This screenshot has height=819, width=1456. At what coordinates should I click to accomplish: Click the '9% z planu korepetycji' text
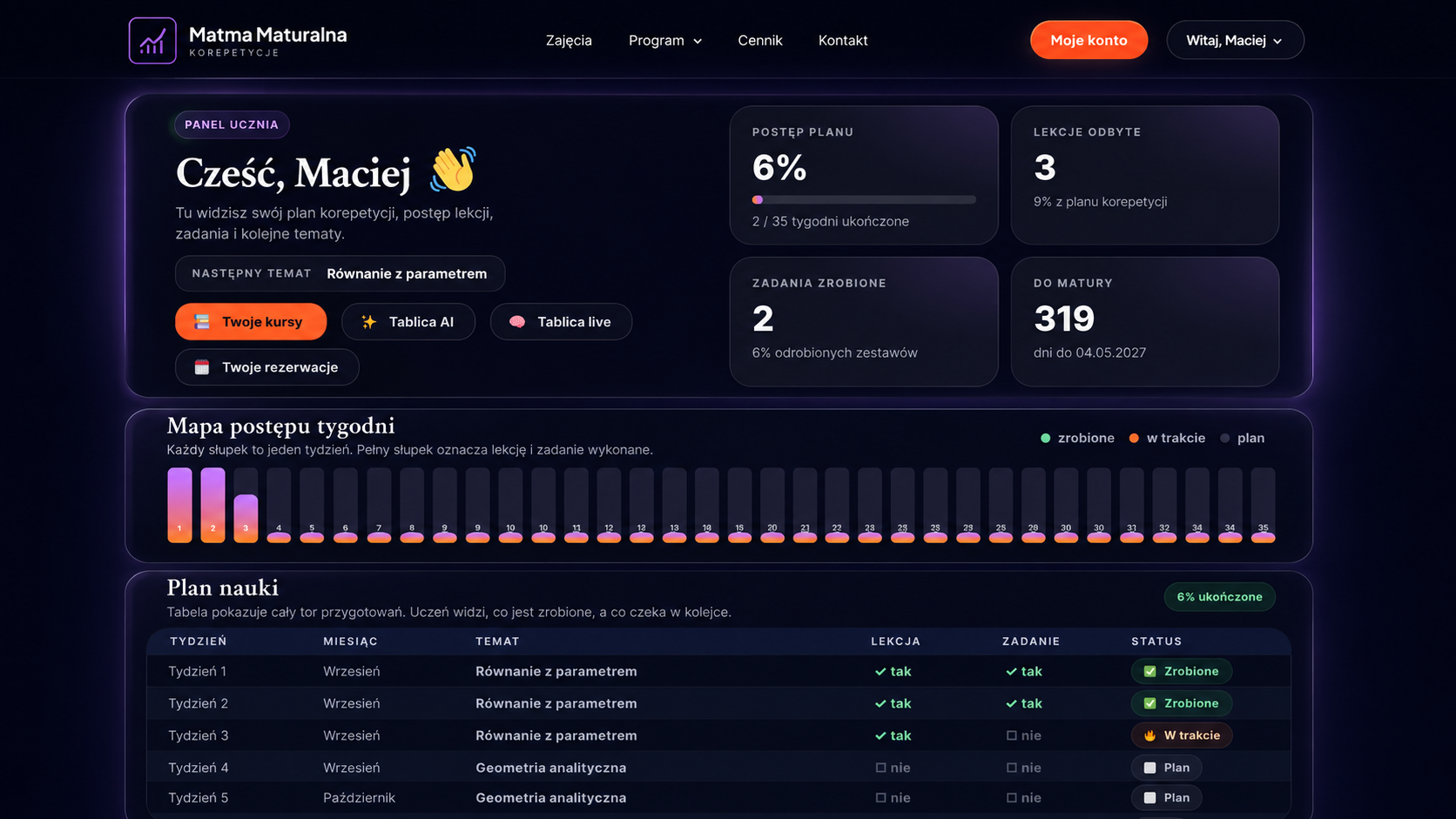coord(1101,201)
